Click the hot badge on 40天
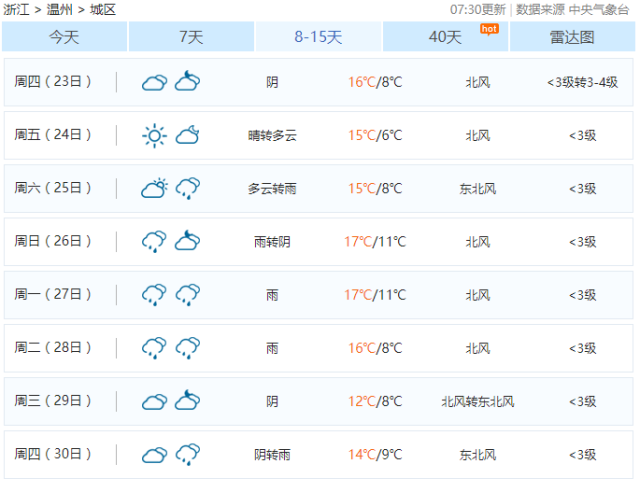This screenshot has width=640, height=492. pyautogui.click(x=489, y=29)
